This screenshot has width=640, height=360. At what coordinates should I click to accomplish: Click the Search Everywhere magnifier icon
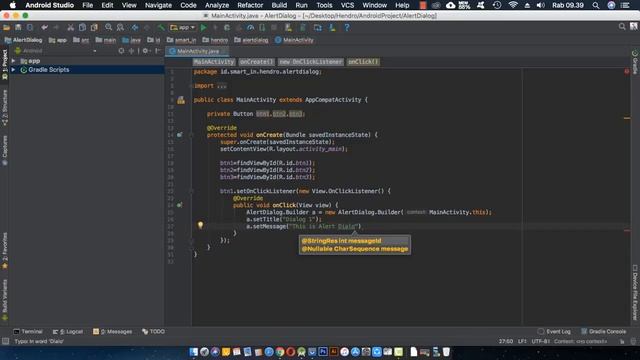(622, 27)
